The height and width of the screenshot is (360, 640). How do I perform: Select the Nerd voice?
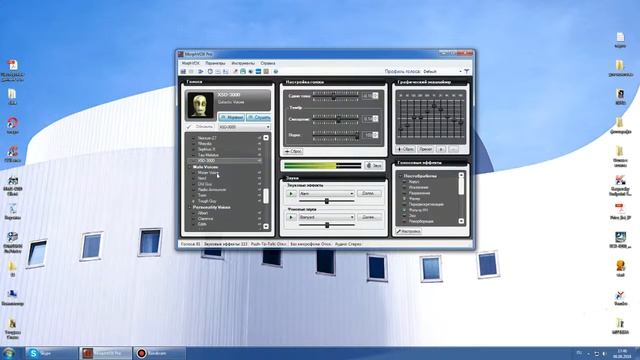(202, 178)
